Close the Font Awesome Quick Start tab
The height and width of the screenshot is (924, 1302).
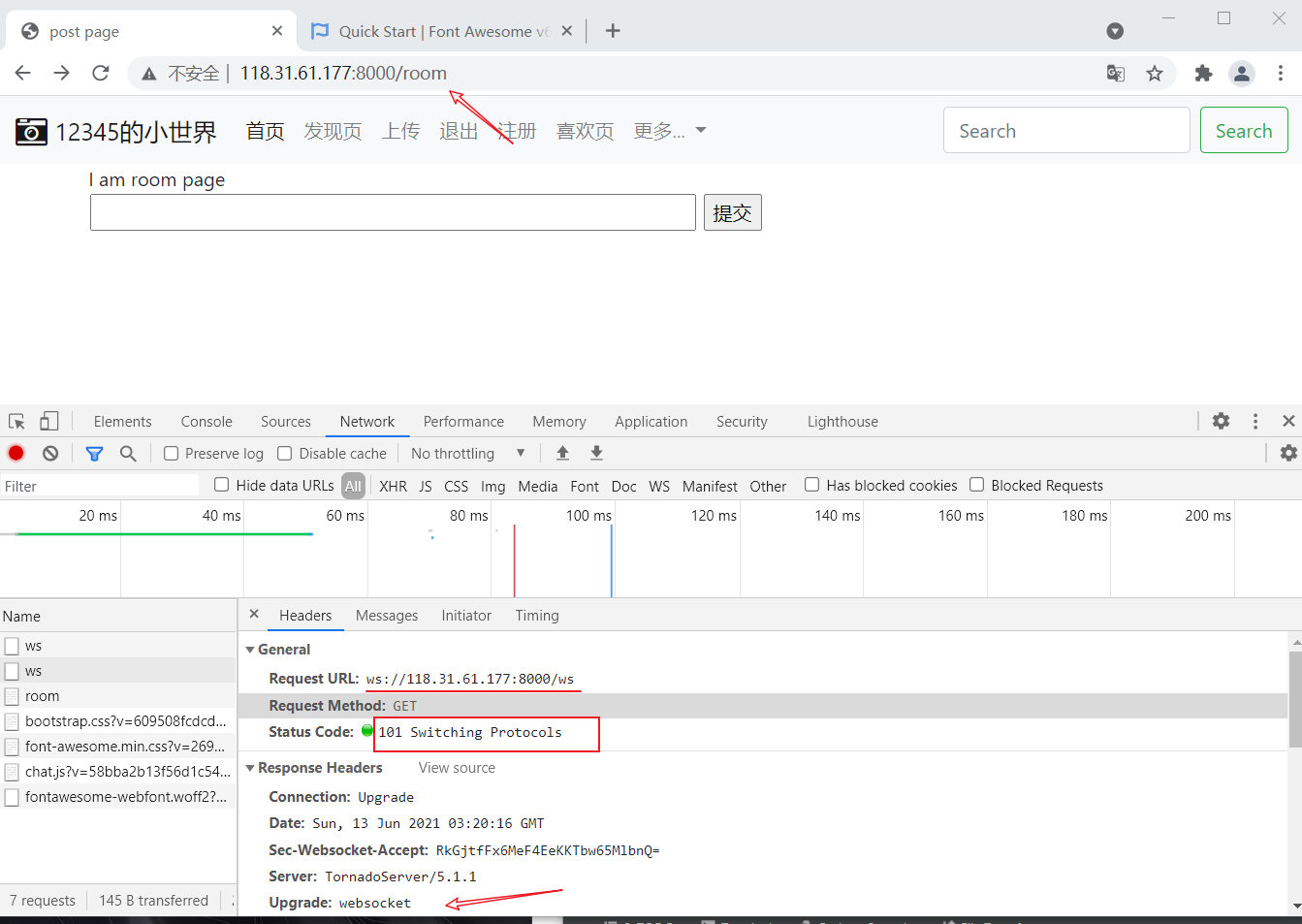567,31
